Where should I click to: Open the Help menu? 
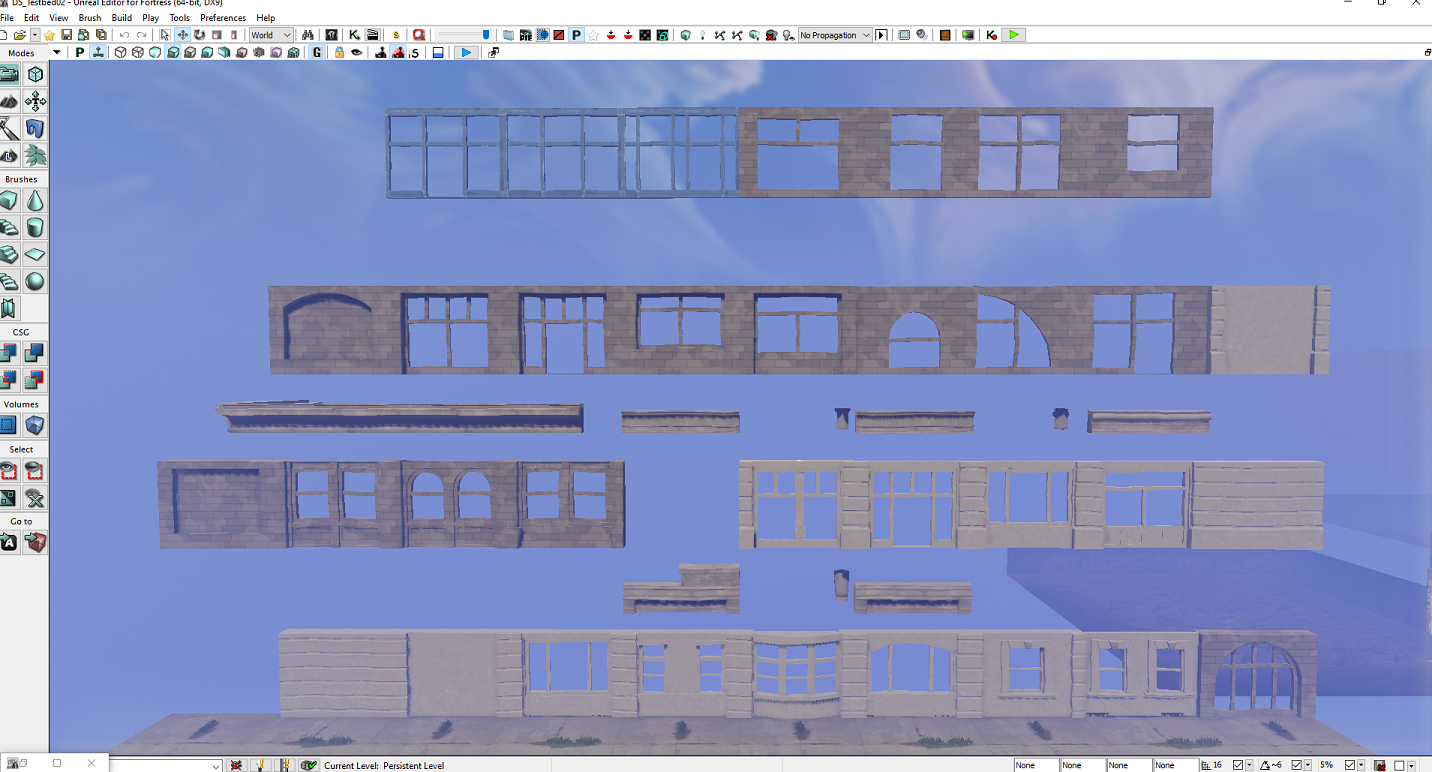[266, 18]
